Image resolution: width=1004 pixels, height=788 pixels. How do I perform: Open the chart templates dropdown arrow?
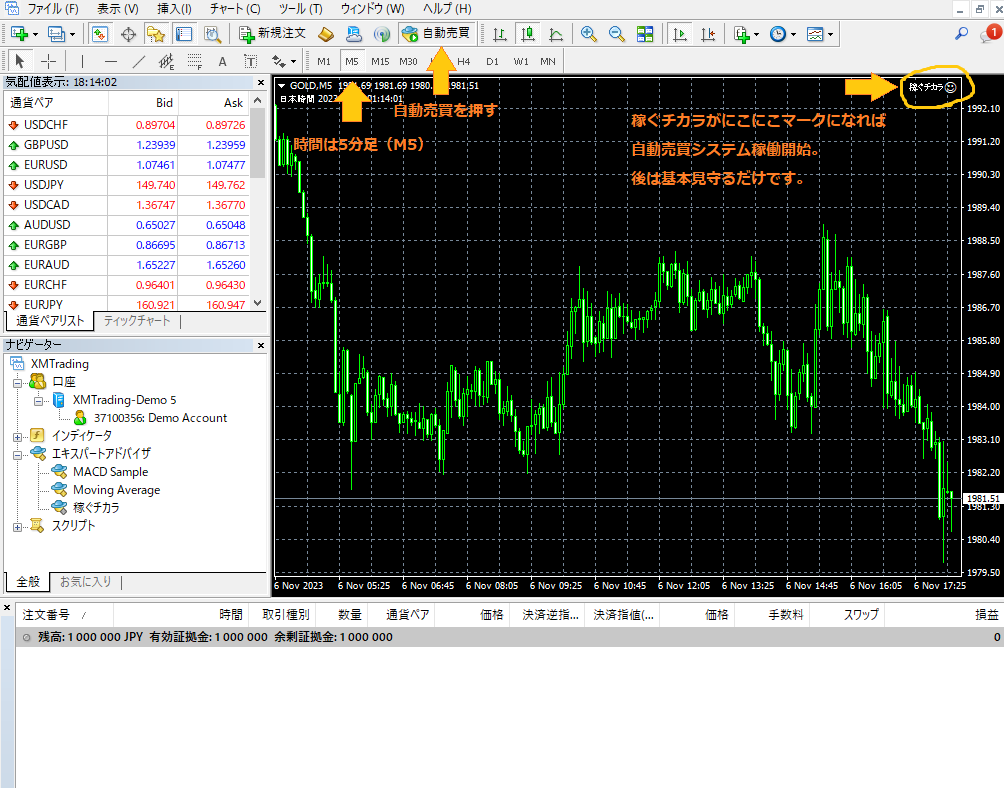[831, 34]
